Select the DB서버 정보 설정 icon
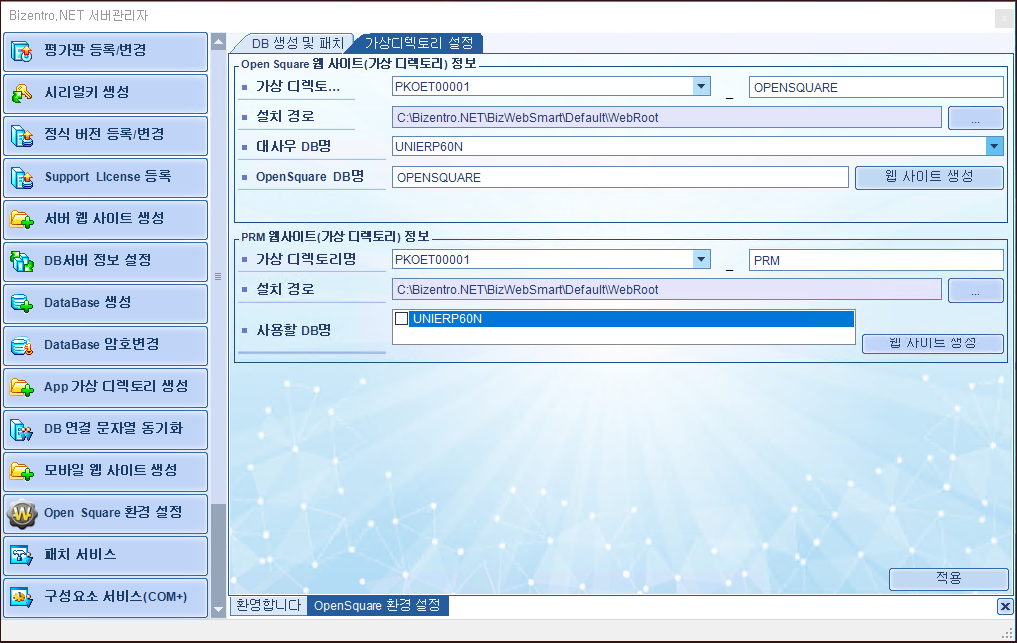The width and height of the screenshot is (1017, 643). click(22, 261)
